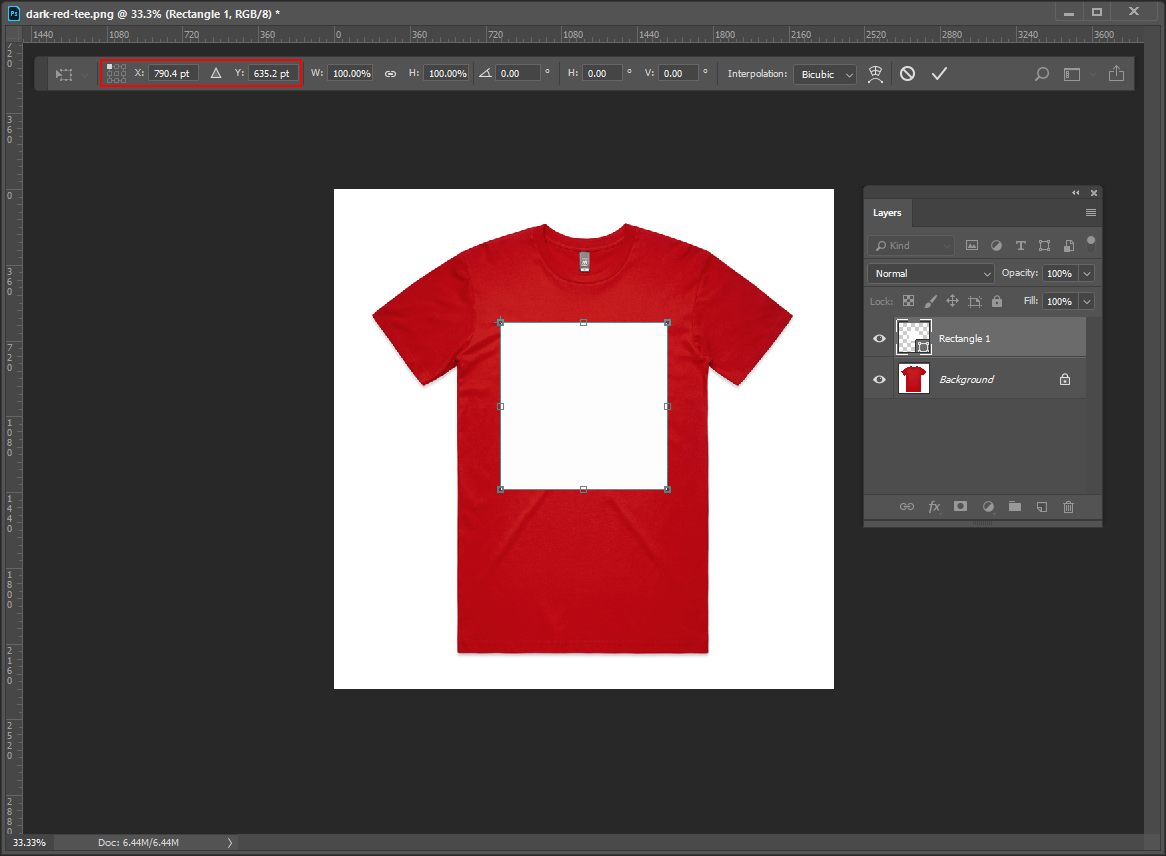The width and height of the screenshot is (1166, 856).
Task: Add a layer mask icon
Action: (x=961, y=506)
